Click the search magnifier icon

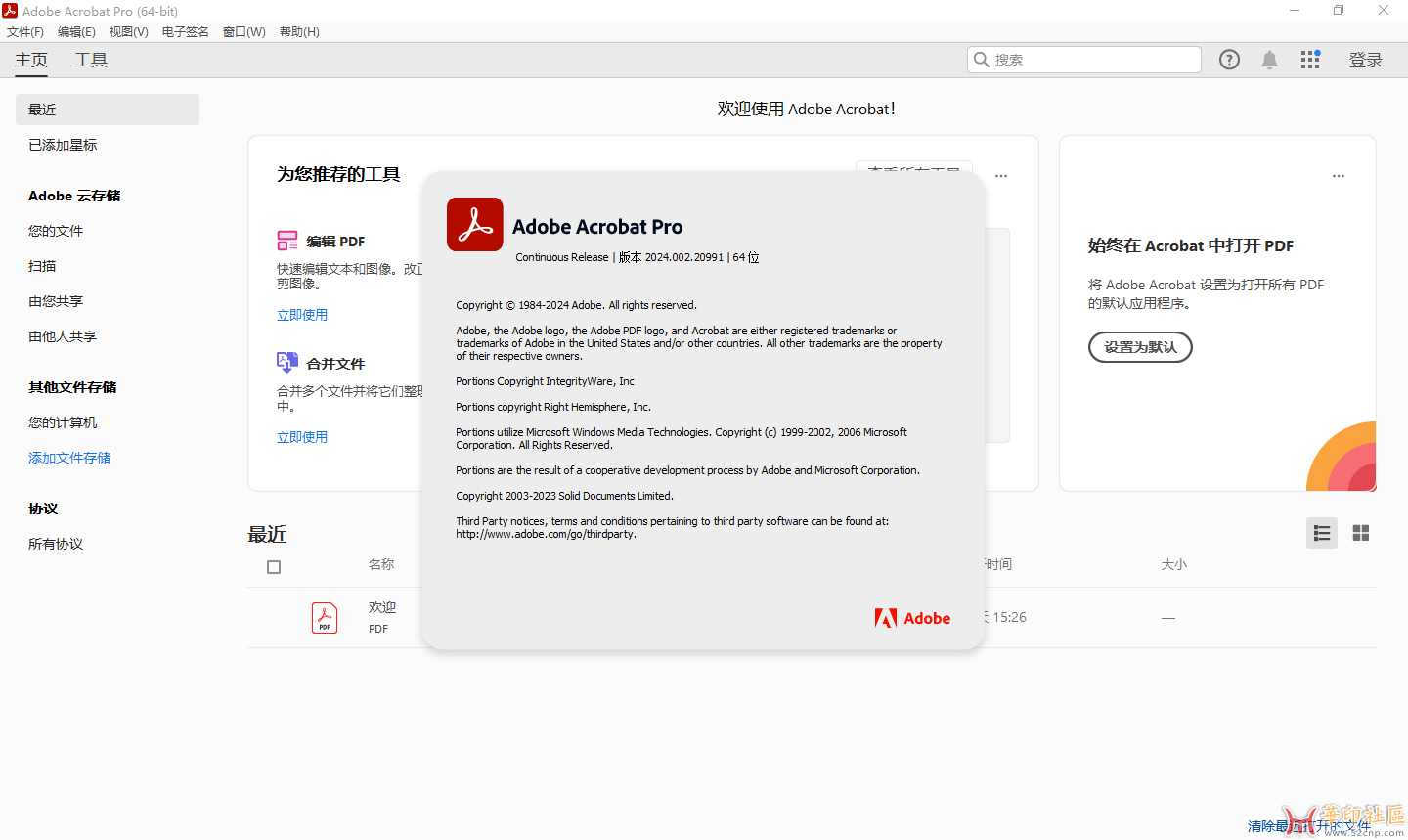981,60
